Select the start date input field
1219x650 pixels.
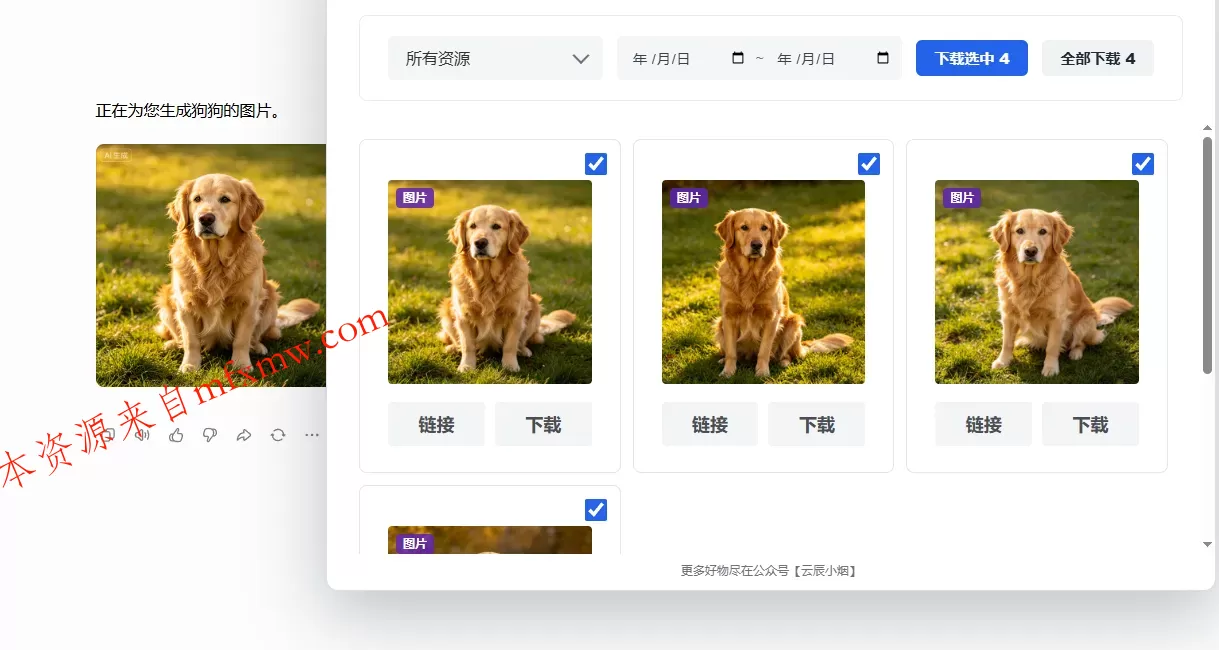(687, 58)
